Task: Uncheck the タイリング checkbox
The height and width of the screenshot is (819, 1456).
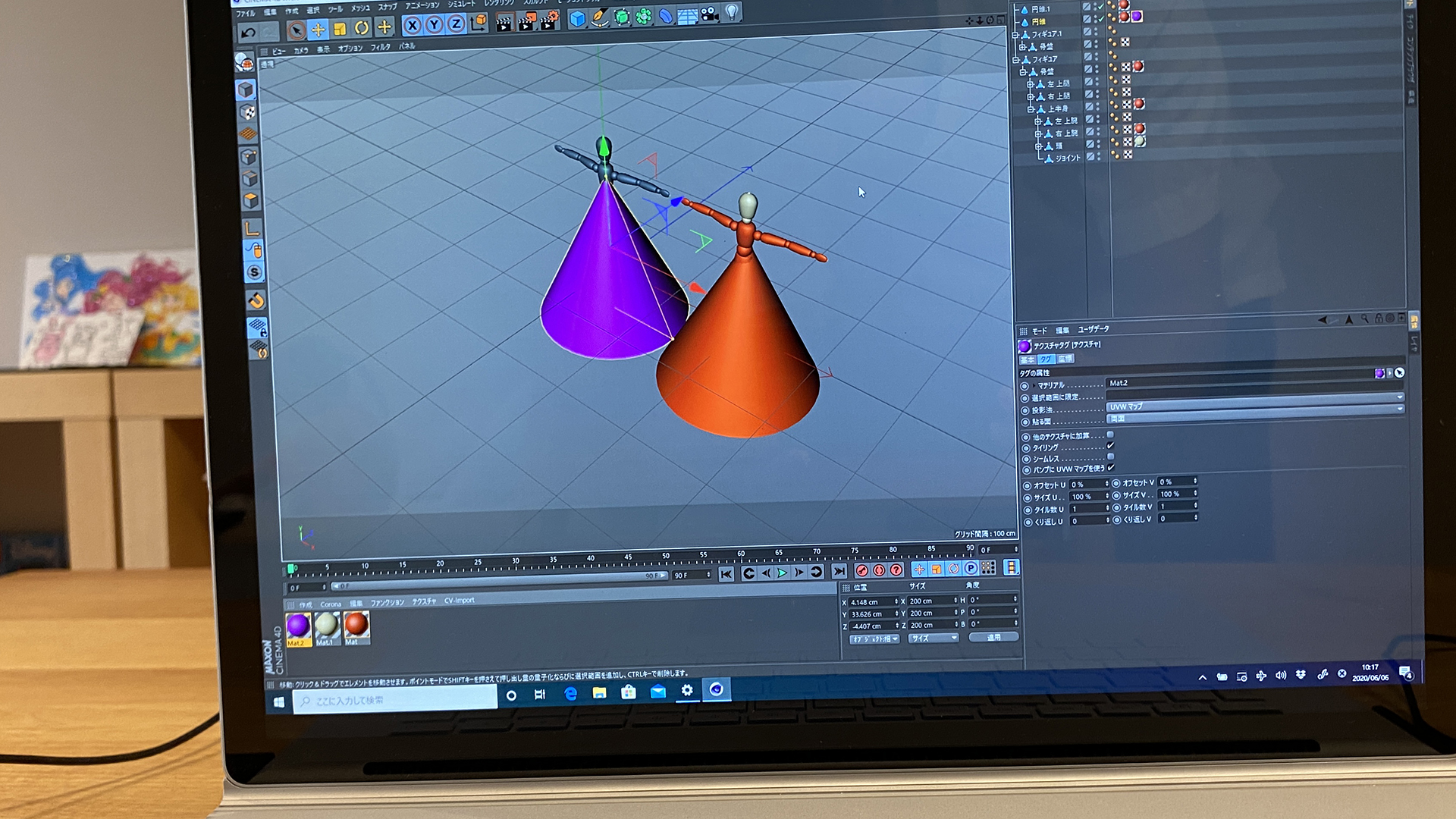Action: [x=1110, y=446]
